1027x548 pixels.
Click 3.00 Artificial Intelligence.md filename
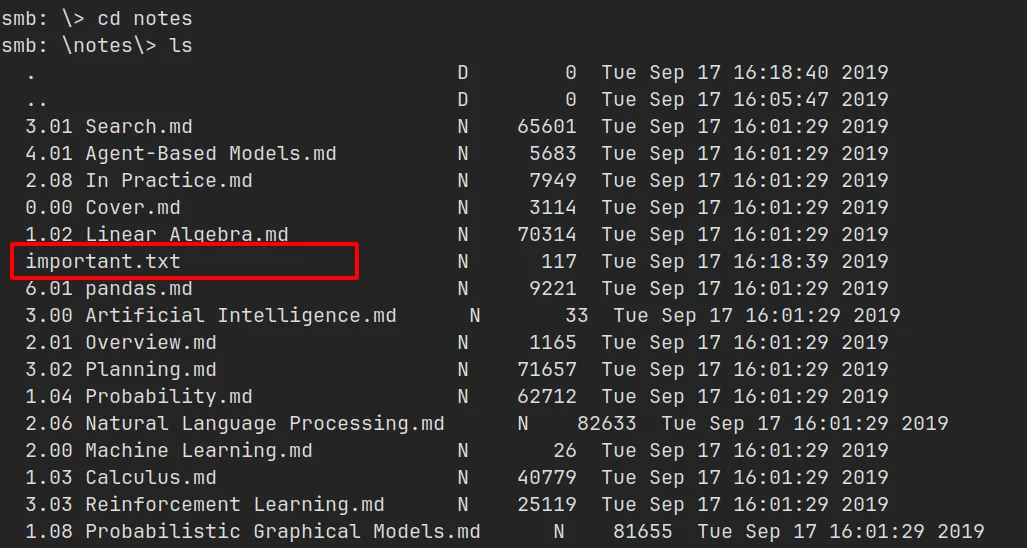[x=211, y=316]
